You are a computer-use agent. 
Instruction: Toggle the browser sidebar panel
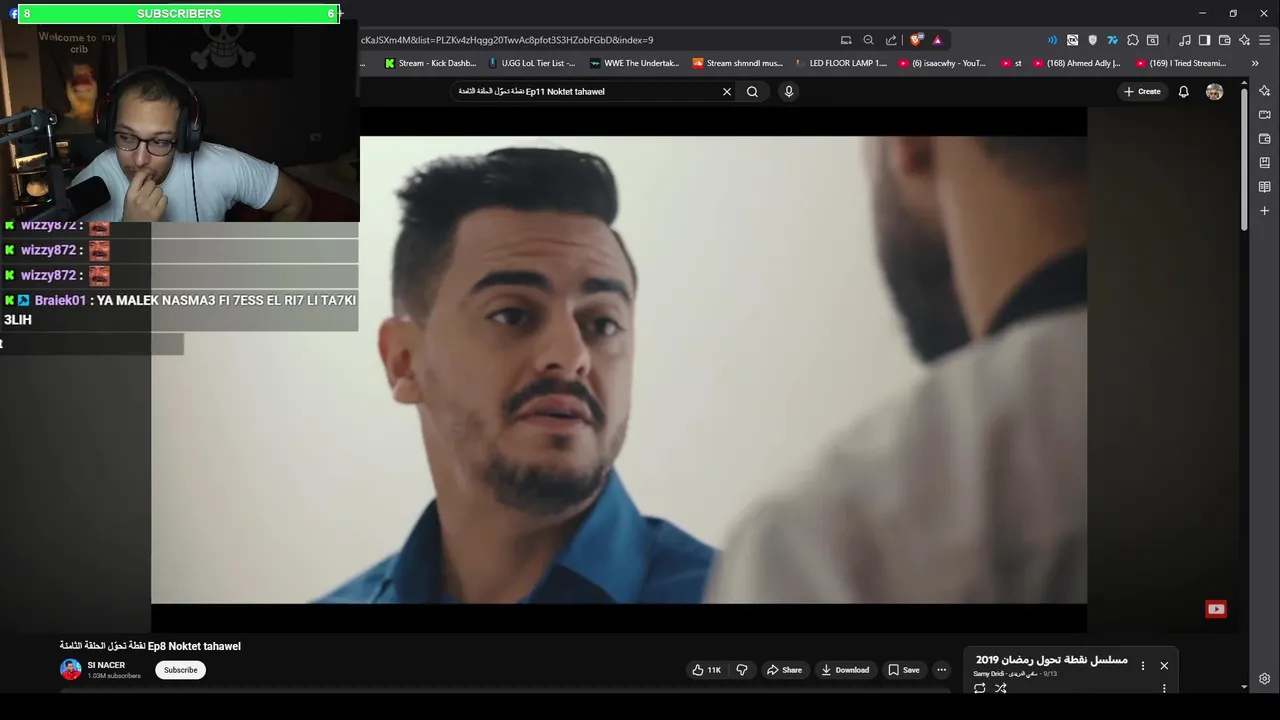[1204, 40]
